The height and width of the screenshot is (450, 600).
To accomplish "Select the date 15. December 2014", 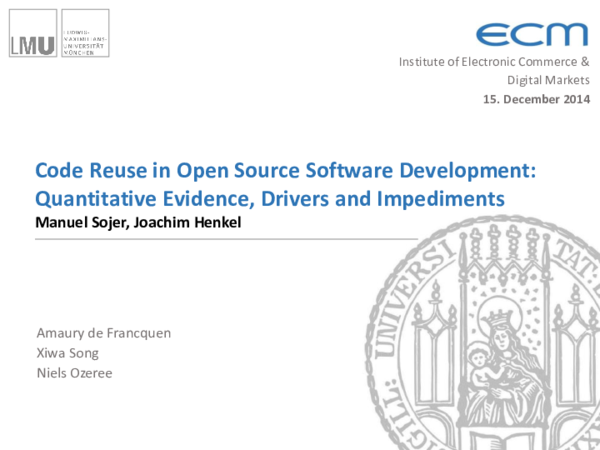I will click(536, 99).
